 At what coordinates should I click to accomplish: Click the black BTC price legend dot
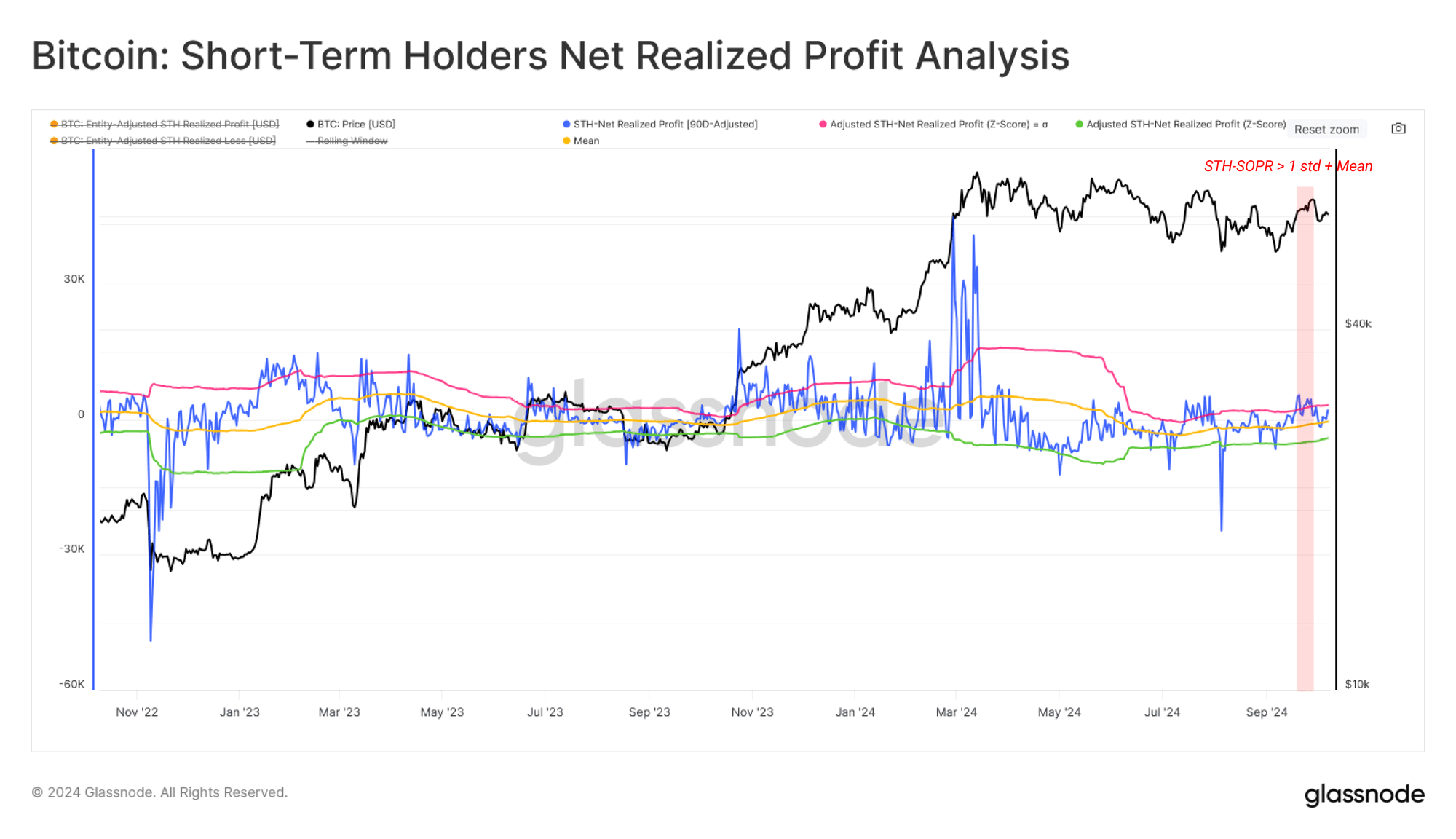click(x=310, y=125)
